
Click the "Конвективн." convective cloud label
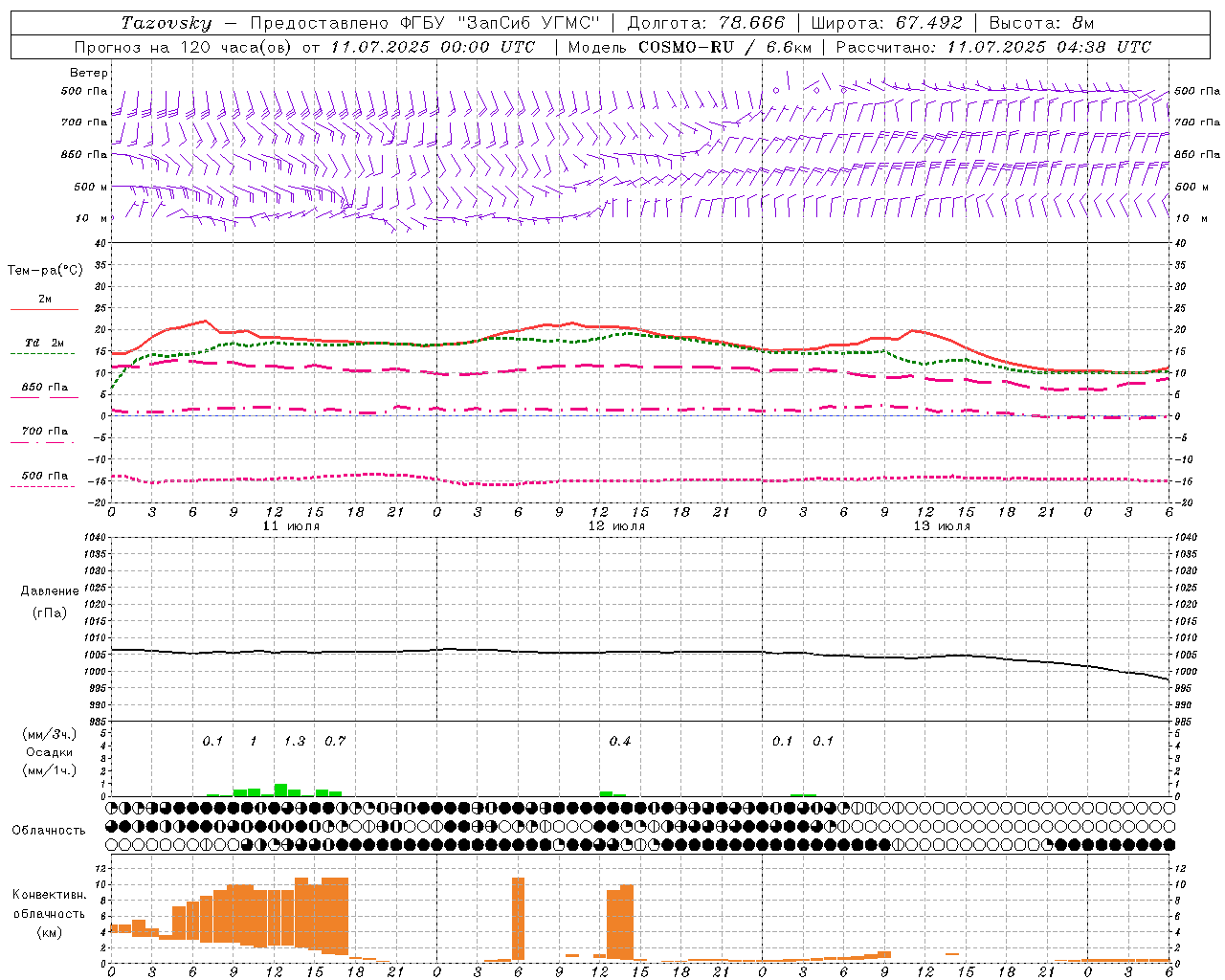click(x=50, y=895)
